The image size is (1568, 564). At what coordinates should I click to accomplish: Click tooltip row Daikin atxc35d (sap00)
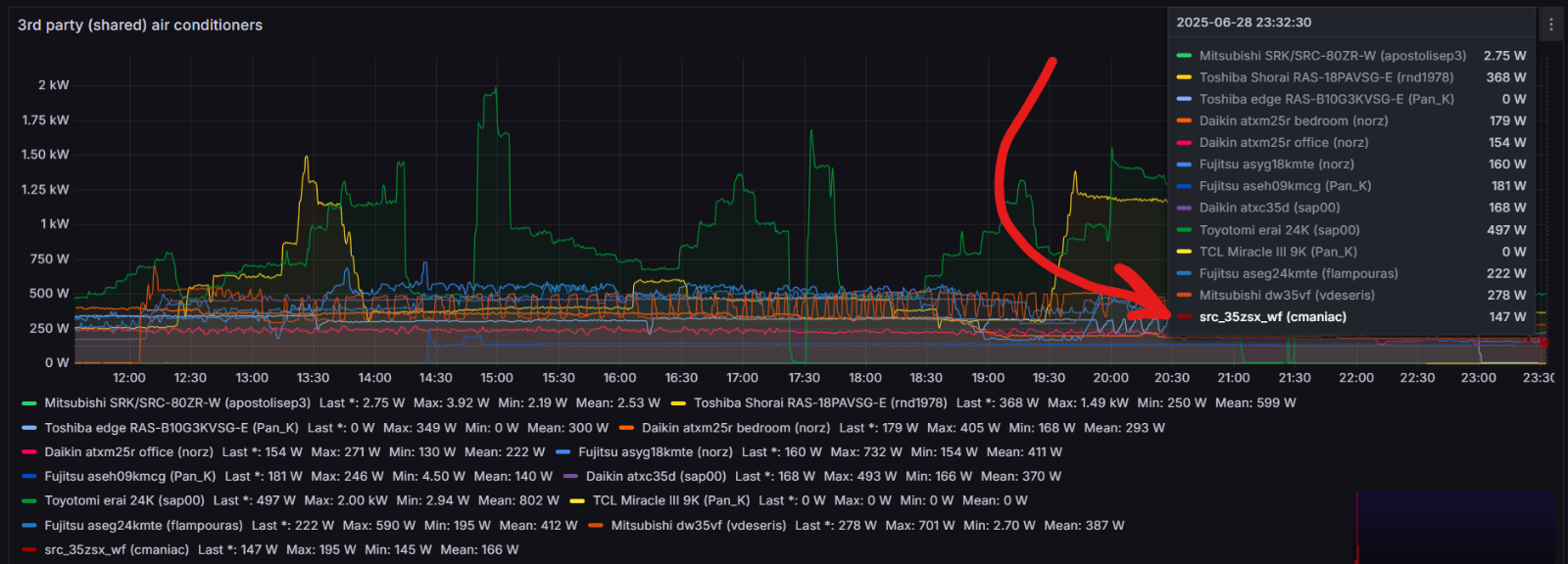point(1351,208)
